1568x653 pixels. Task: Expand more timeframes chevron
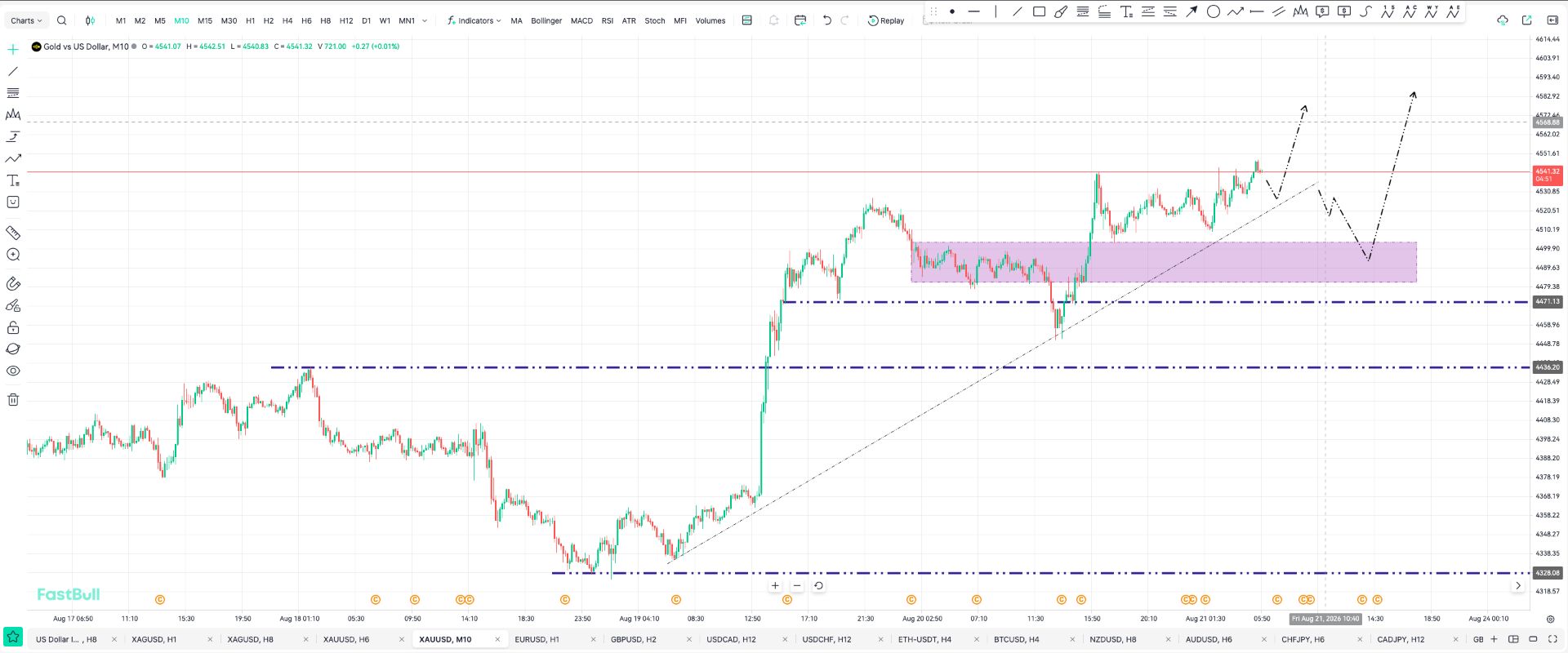point(425,20)
